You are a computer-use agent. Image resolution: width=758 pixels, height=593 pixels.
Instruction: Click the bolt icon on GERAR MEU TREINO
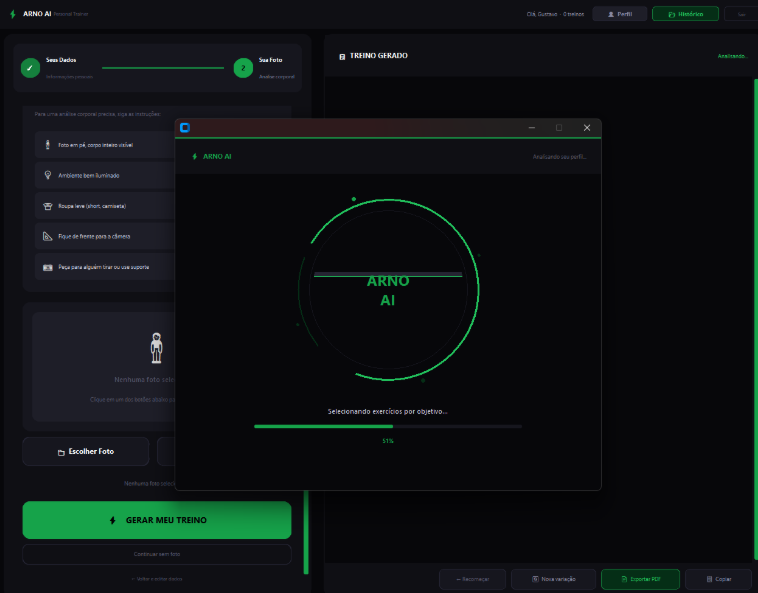(x=113, y=520)
